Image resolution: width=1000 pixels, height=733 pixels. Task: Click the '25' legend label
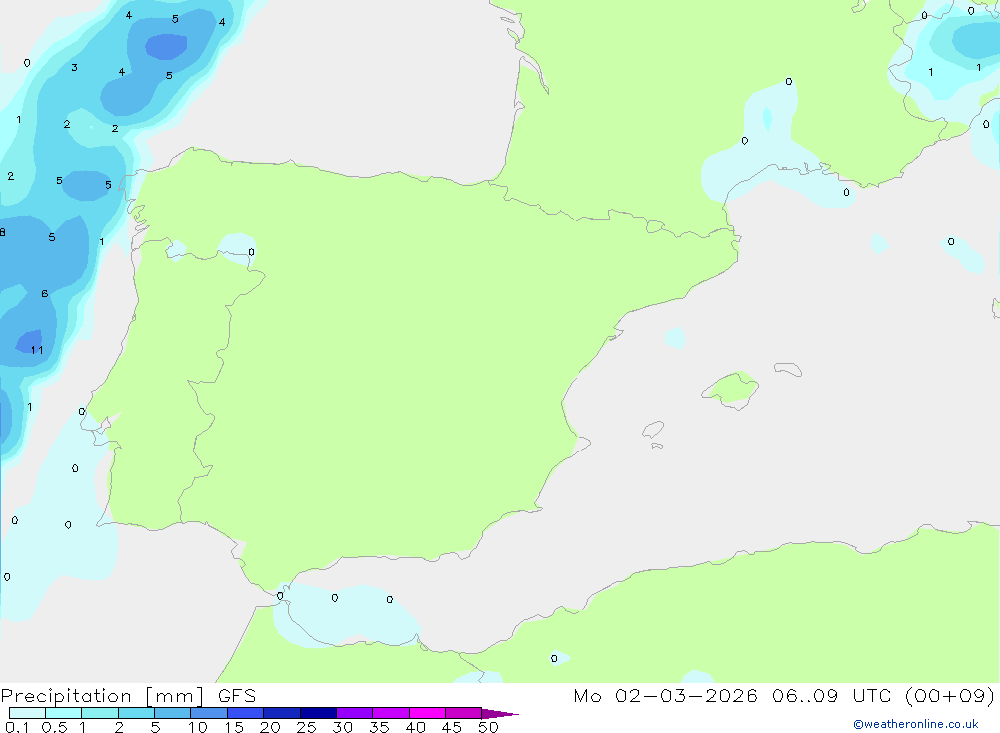pyautogui.click(x=306, y=727)
